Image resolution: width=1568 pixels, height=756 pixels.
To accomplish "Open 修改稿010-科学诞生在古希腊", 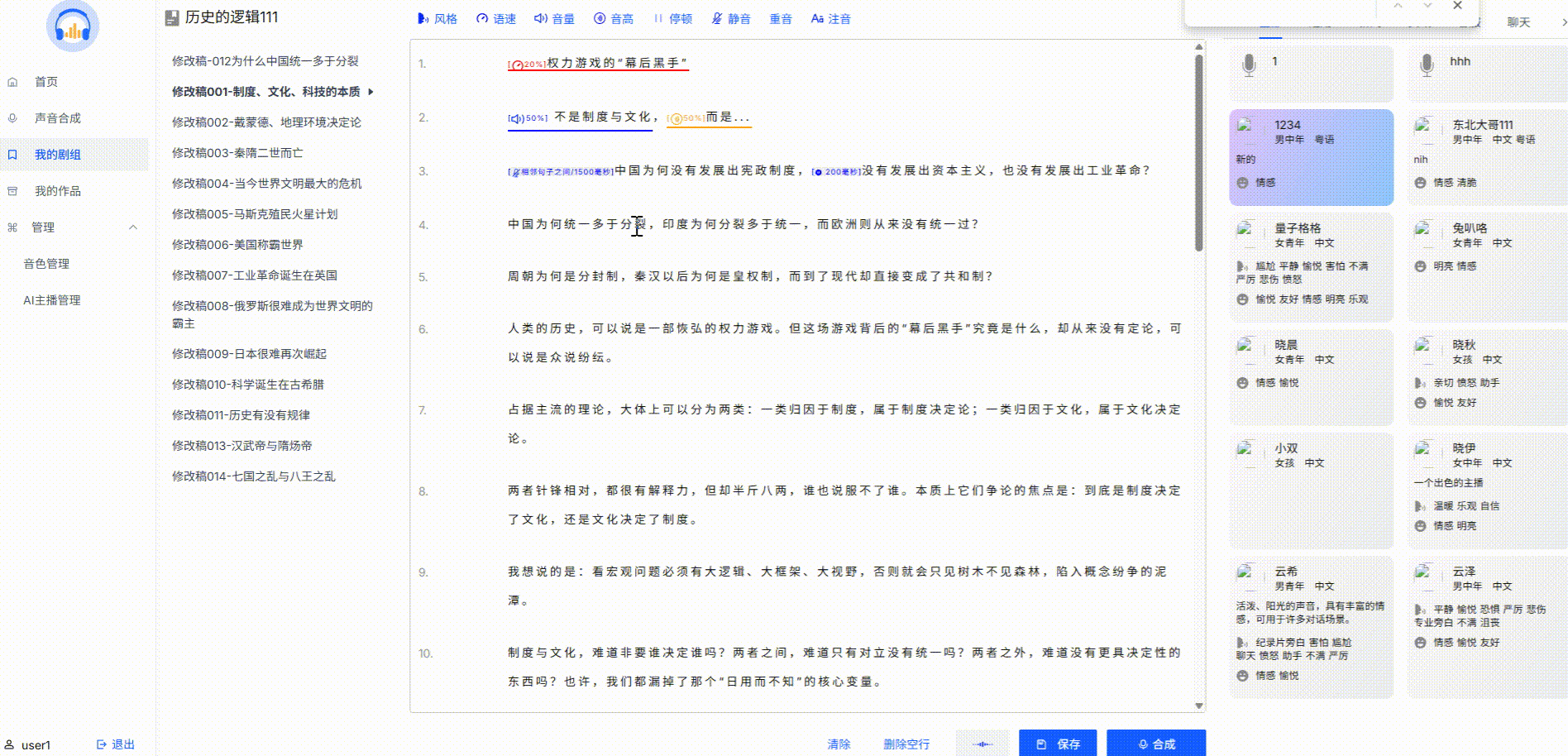I will tap(248, 385).
